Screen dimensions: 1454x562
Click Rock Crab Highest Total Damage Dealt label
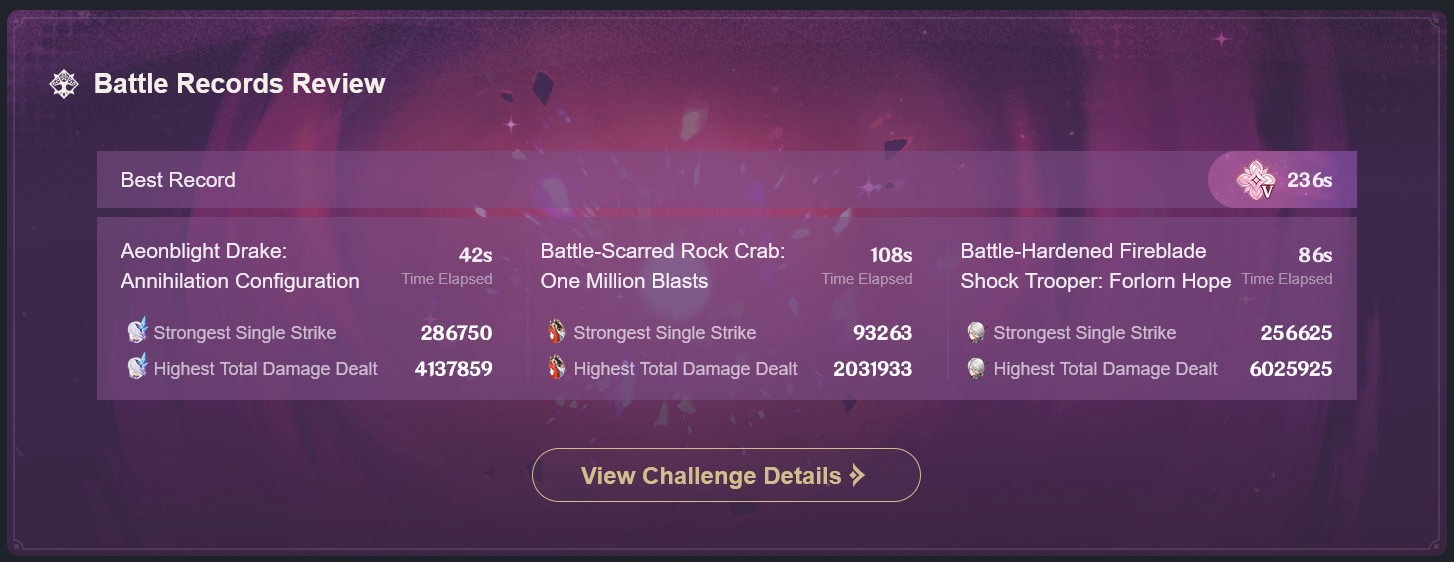(x=685, y=369)
